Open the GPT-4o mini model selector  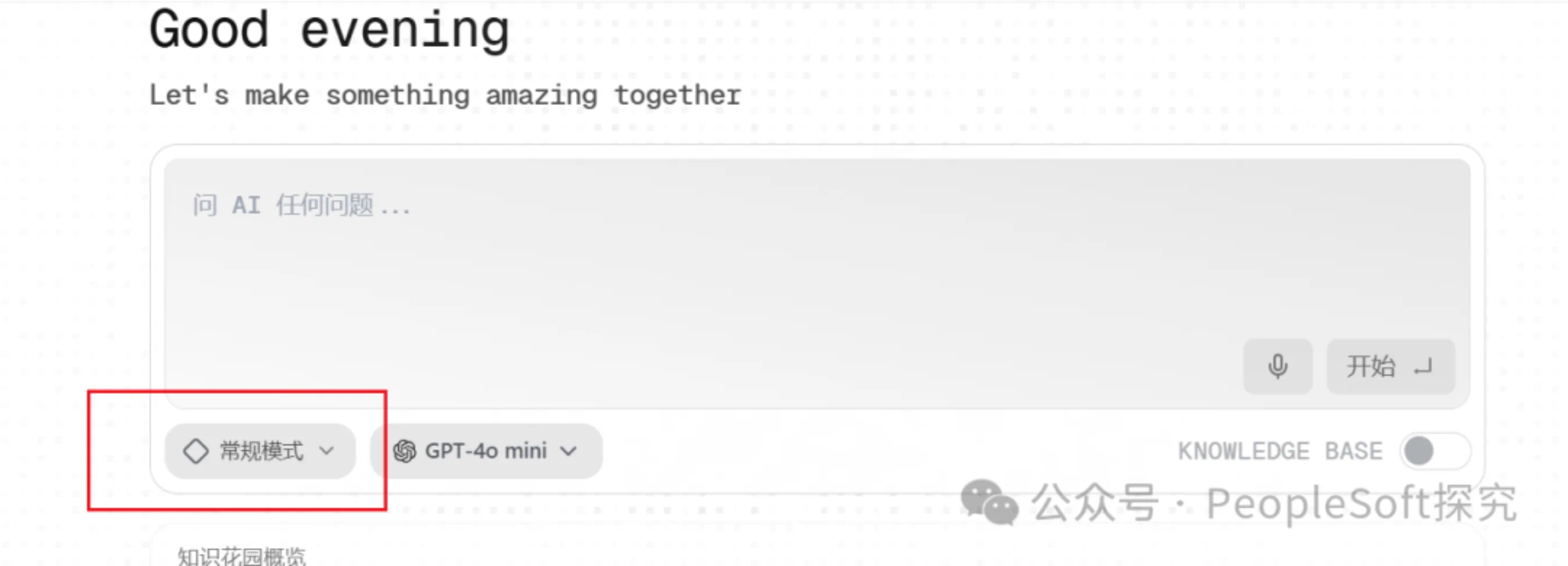tap(485, 452)
